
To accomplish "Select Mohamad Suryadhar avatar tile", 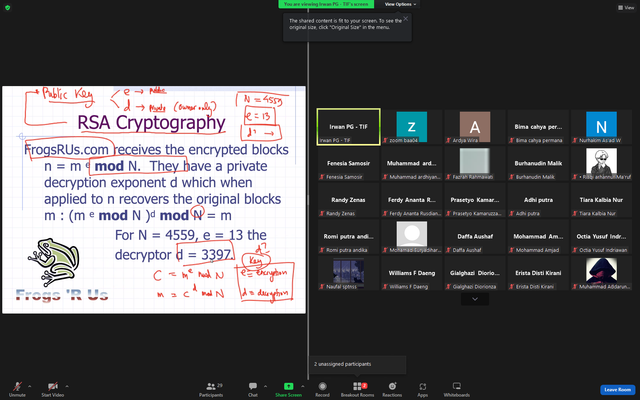I will pyautogui.click(x=411, y=236).
